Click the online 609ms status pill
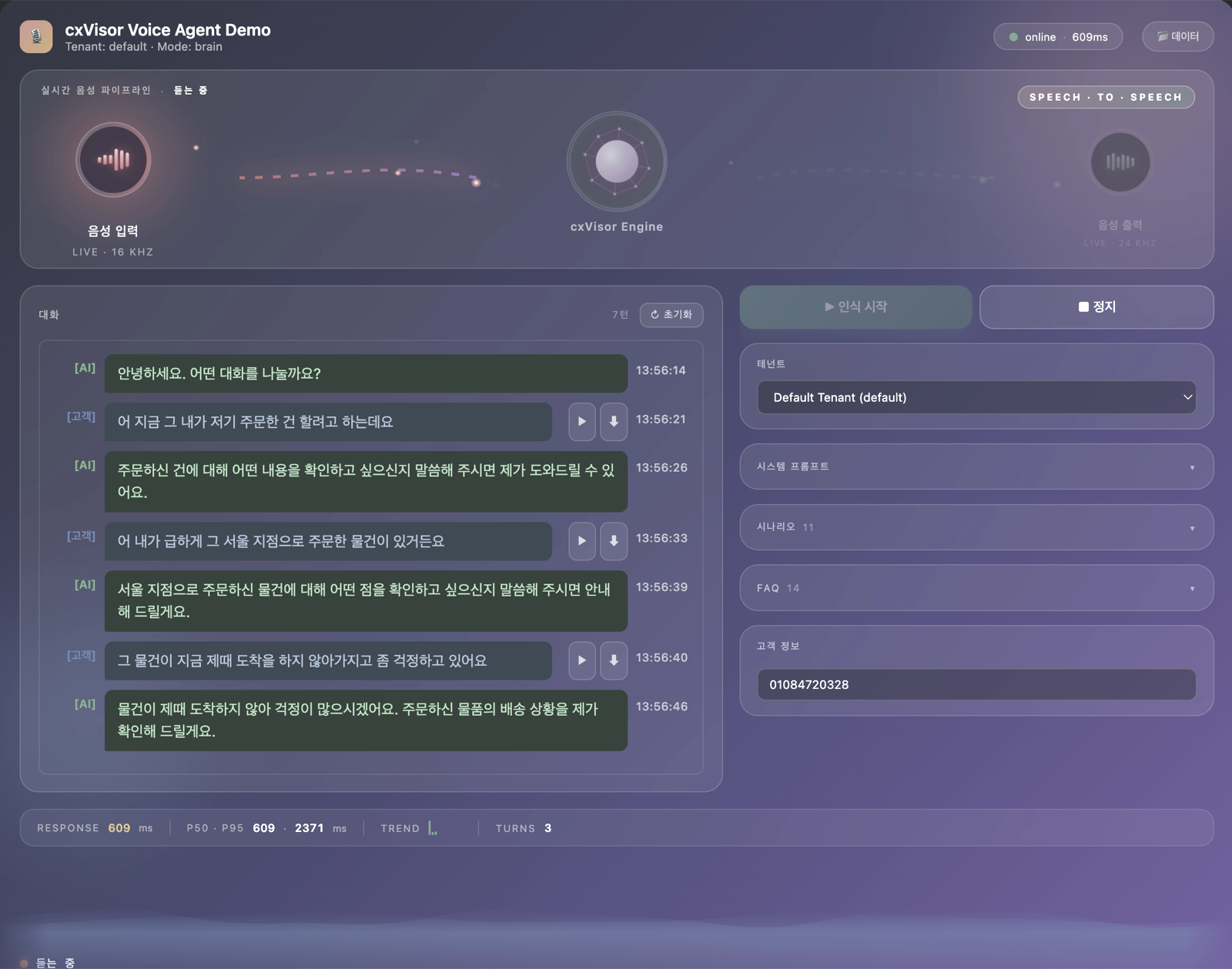The image size is (1232, 969). tap(1058, 37)
